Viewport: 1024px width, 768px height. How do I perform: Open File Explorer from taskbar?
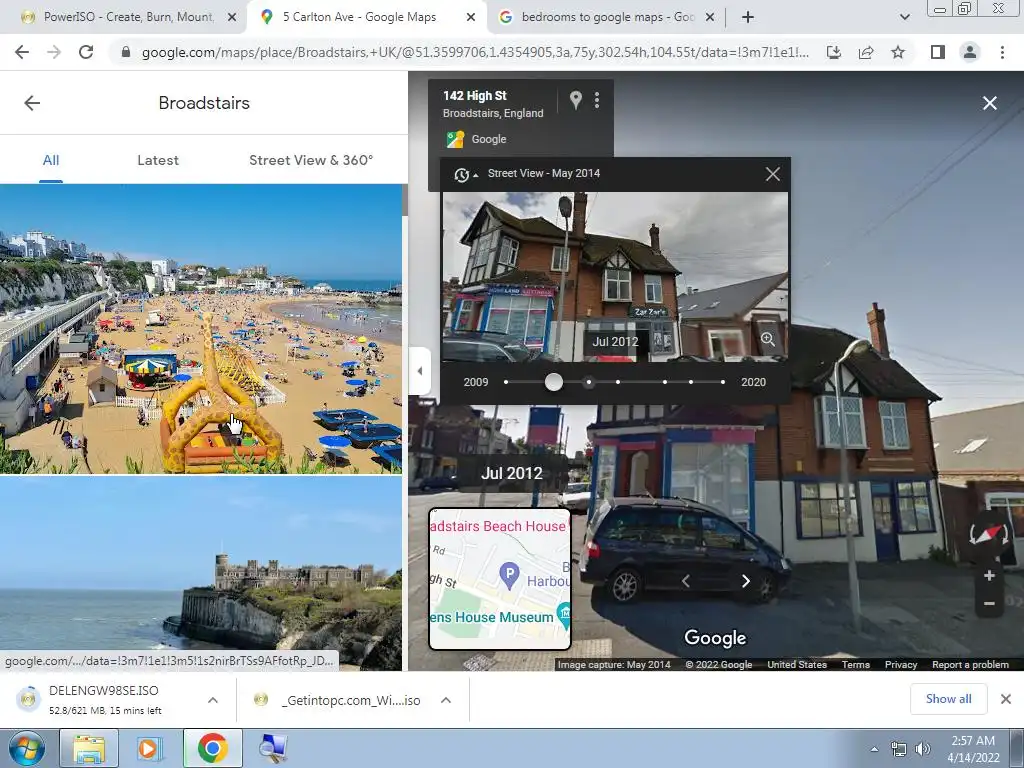89,748
